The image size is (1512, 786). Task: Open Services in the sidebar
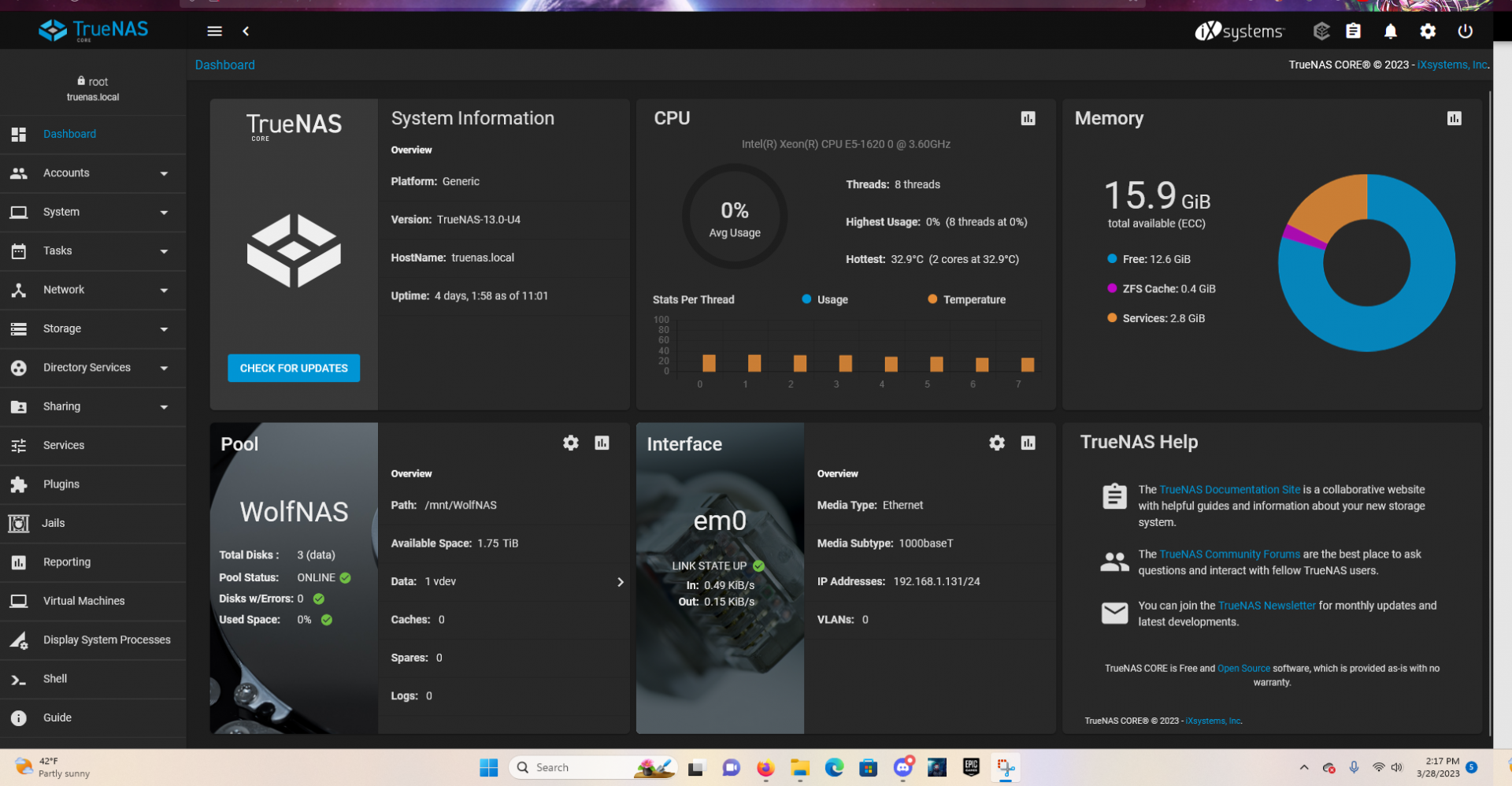(93, 446)
